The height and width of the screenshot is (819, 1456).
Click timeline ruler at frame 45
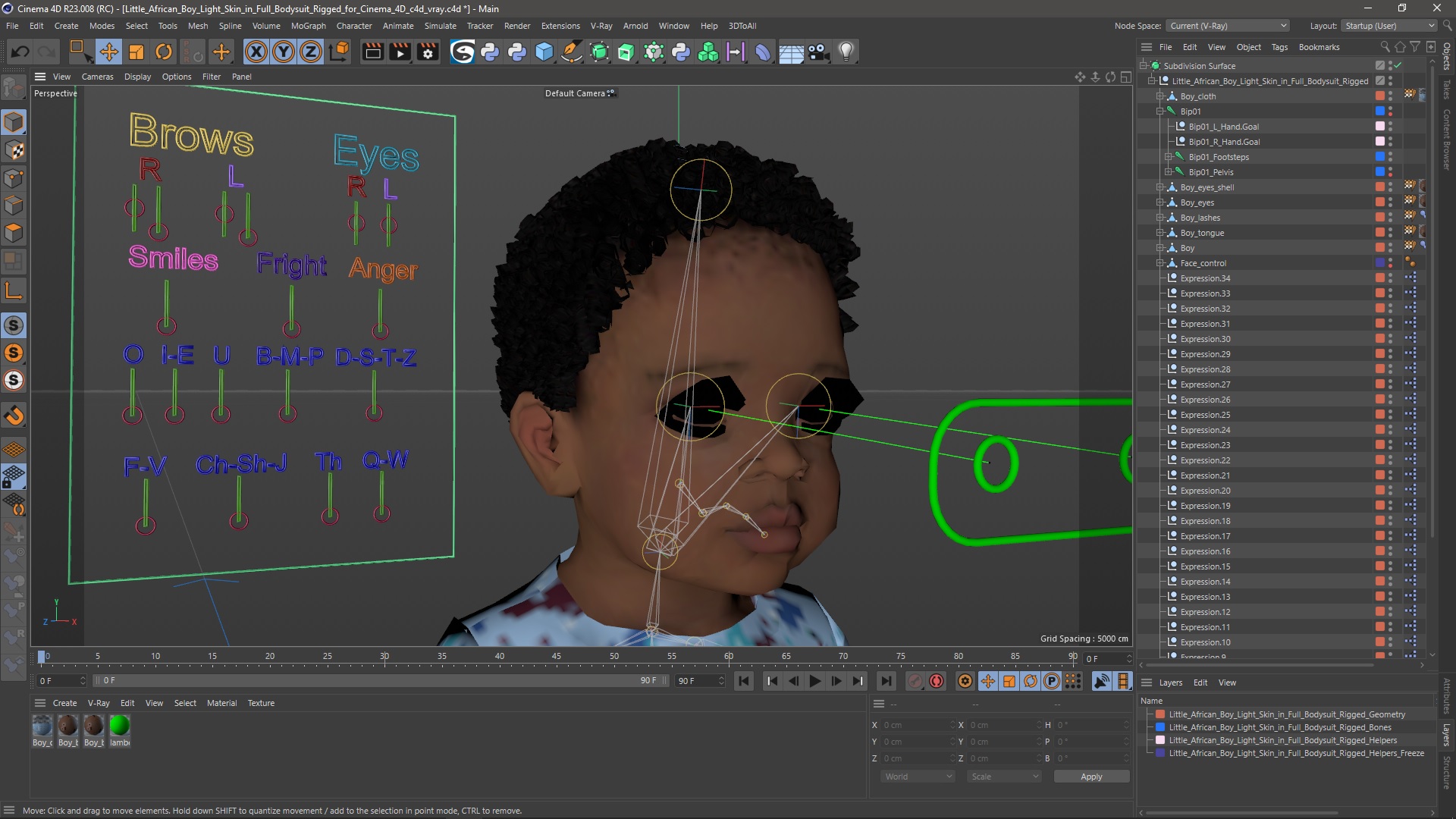(556, 657)
